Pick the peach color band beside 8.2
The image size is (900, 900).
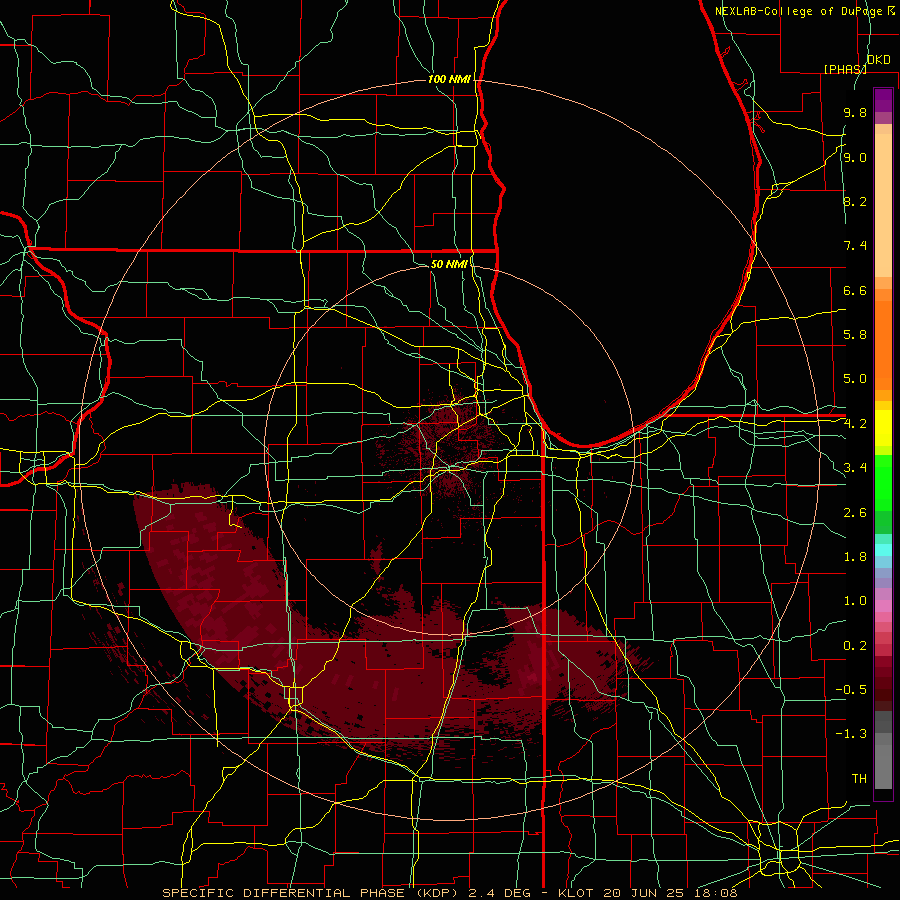click(883, 205)
